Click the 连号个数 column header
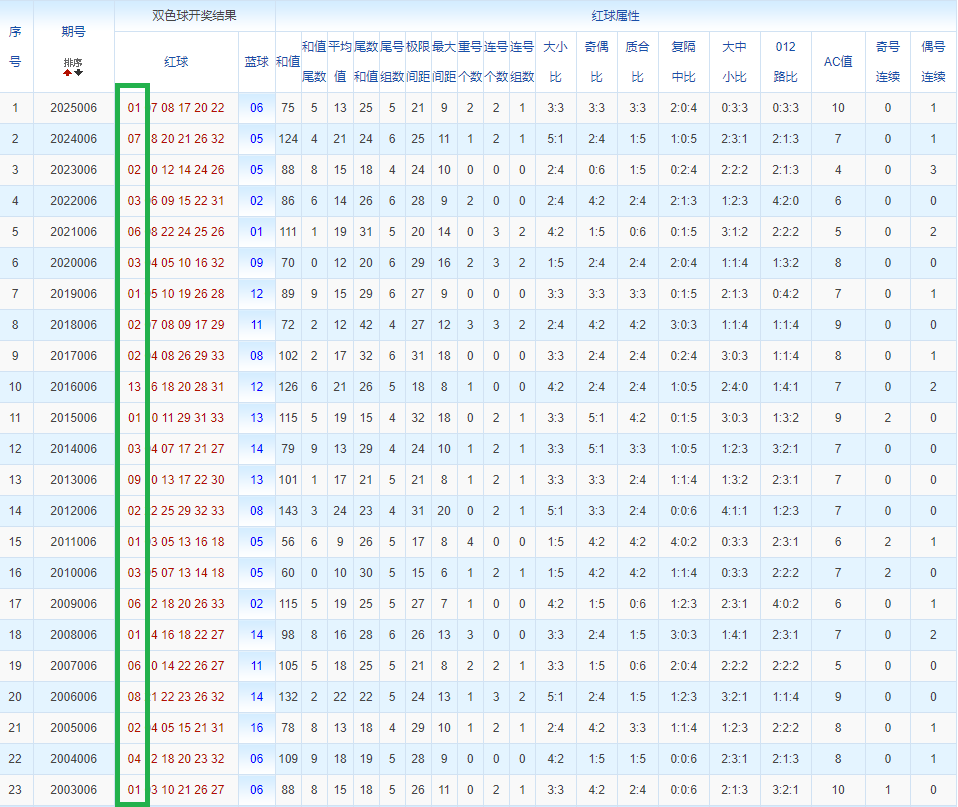 (x=496, y=62)
